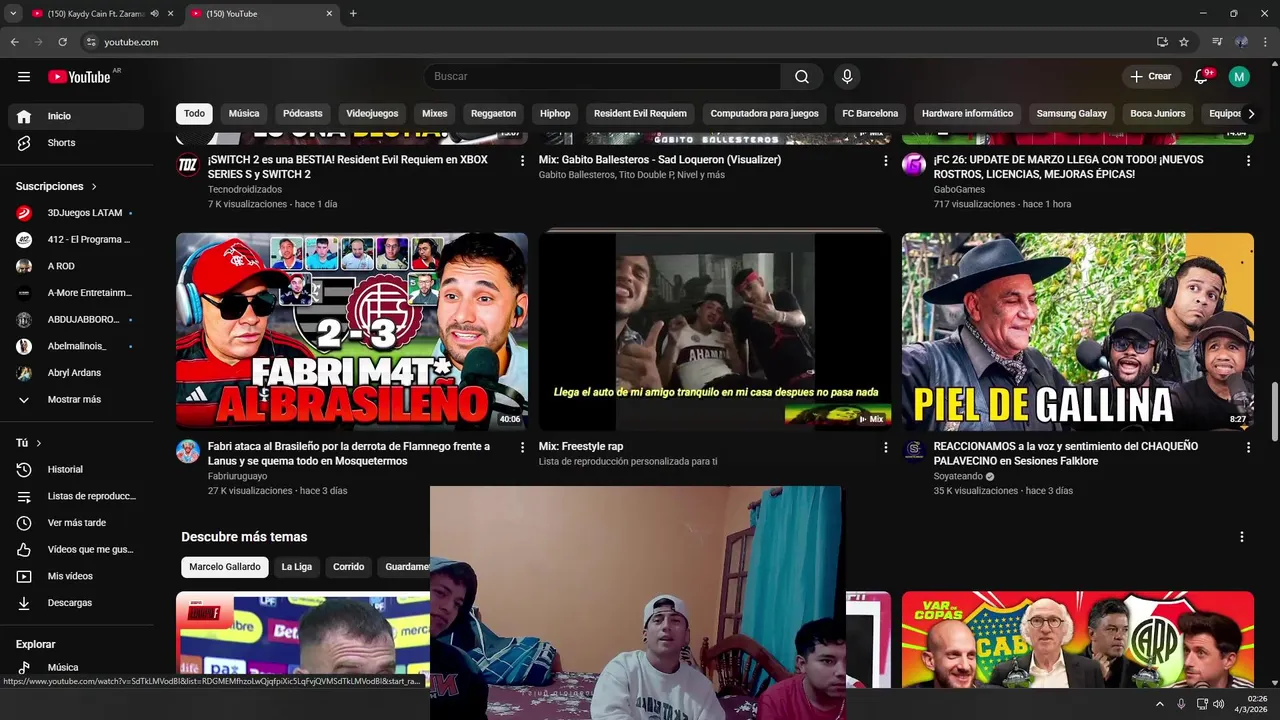Open Mis videos in the sidebar

click(76, 576)
